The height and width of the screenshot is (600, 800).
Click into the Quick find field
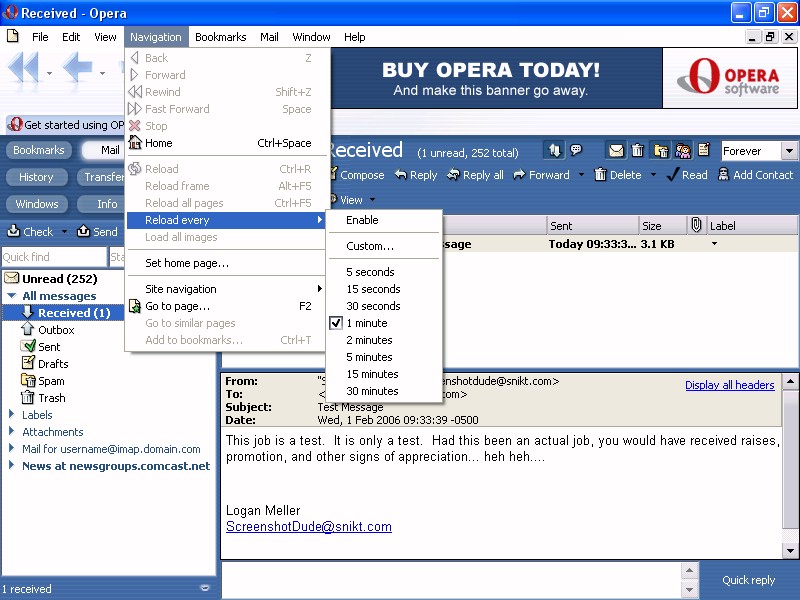click(x=54, y=257)
